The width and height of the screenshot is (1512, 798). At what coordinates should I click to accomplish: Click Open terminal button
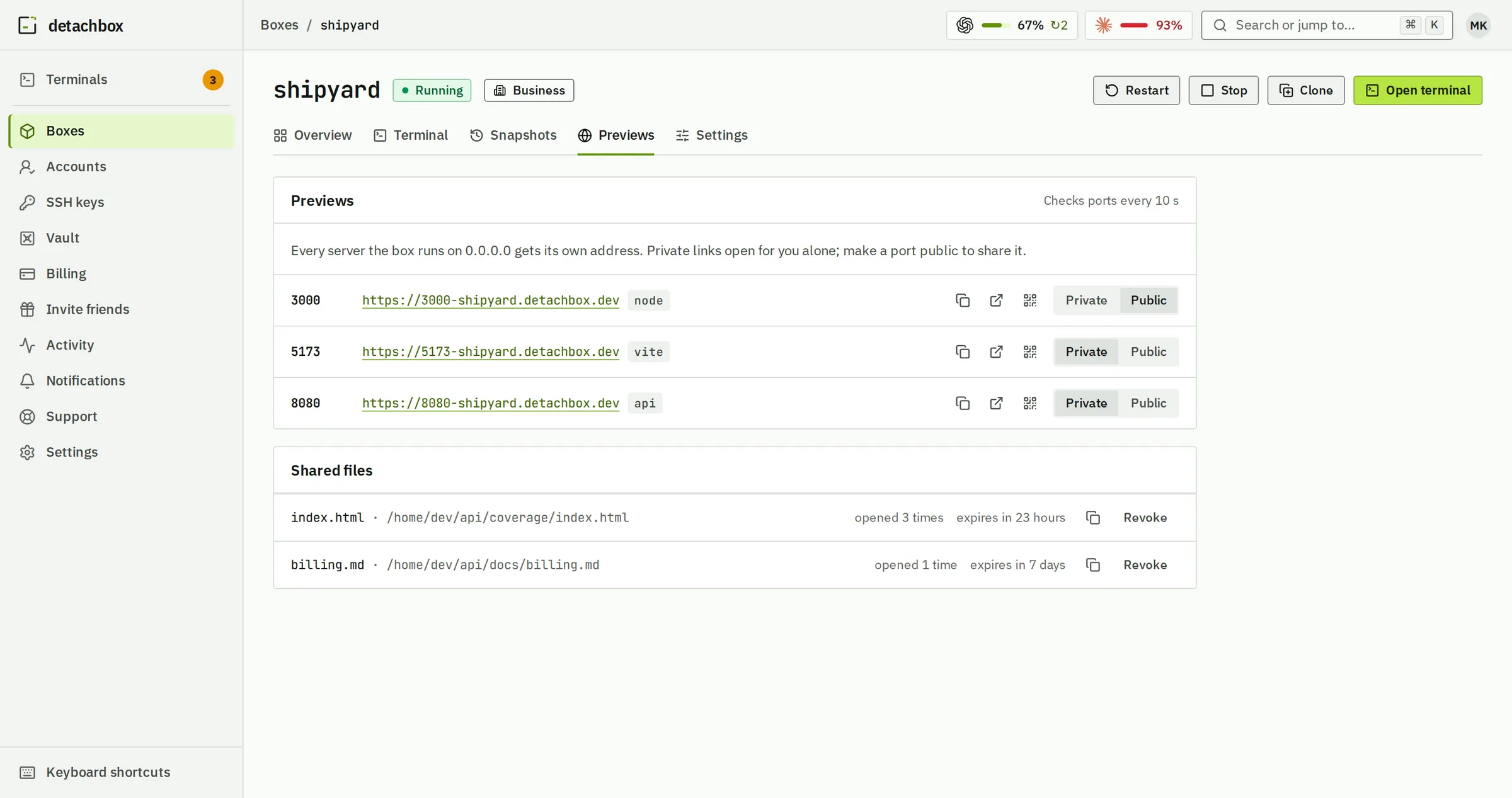coord(1417,91)
